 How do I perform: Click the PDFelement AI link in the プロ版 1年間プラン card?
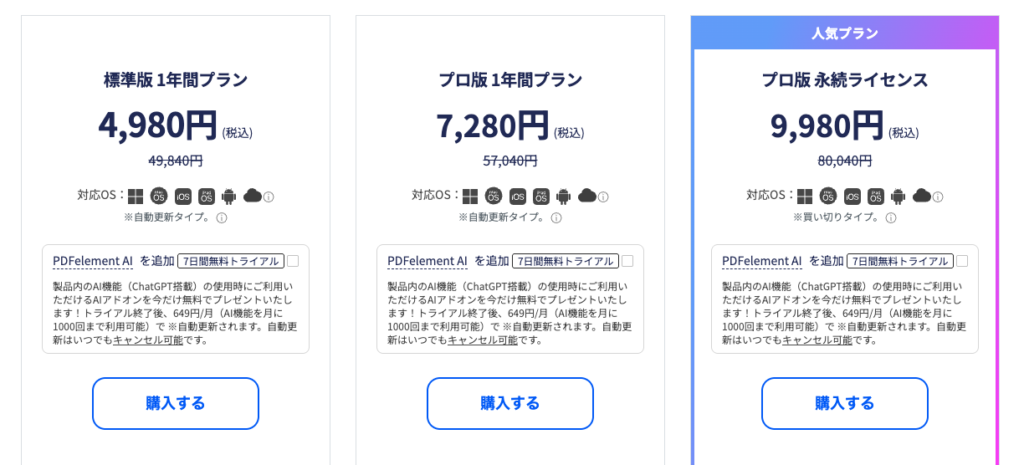(427, 261)
